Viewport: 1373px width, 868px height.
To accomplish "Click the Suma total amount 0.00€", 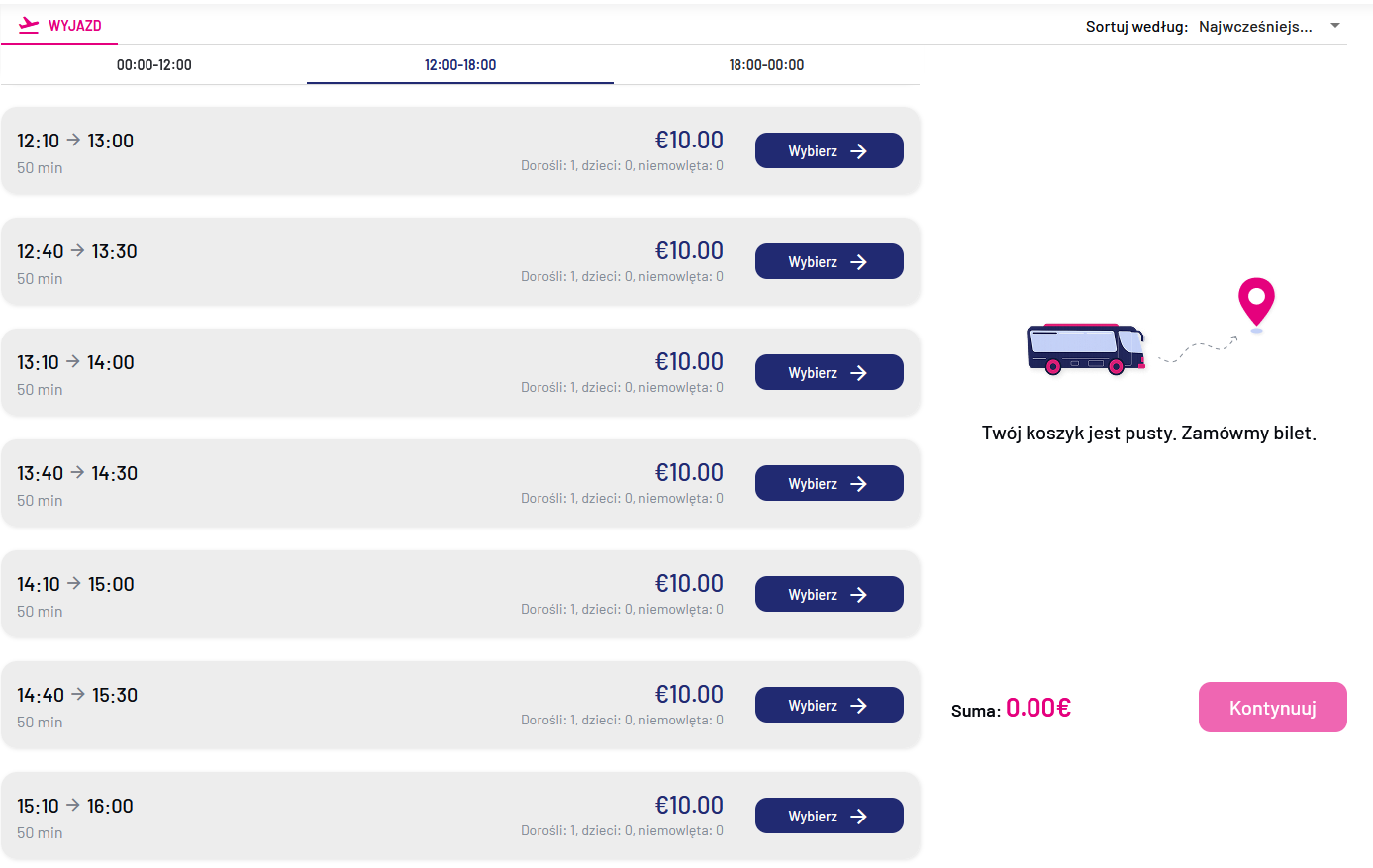I will coord(1038,708).
